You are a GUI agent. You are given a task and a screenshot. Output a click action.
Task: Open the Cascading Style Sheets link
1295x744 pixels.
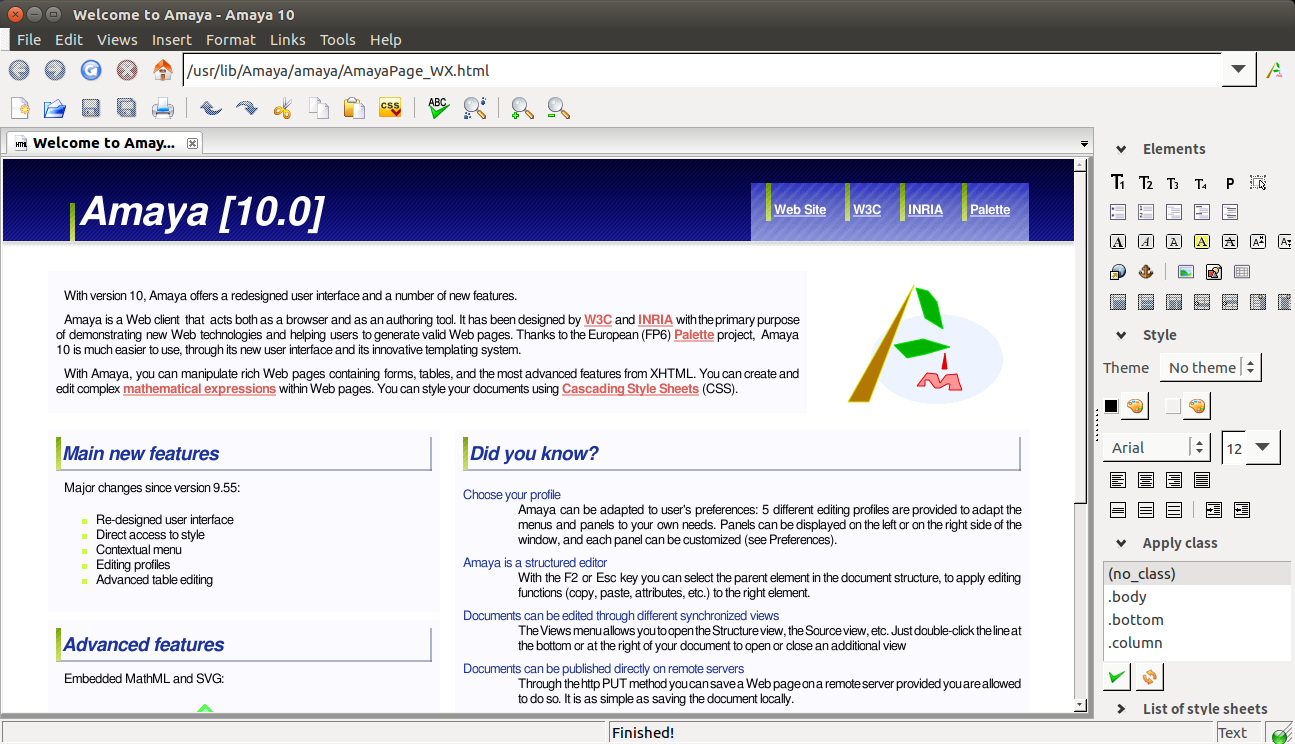click(630, 389)
